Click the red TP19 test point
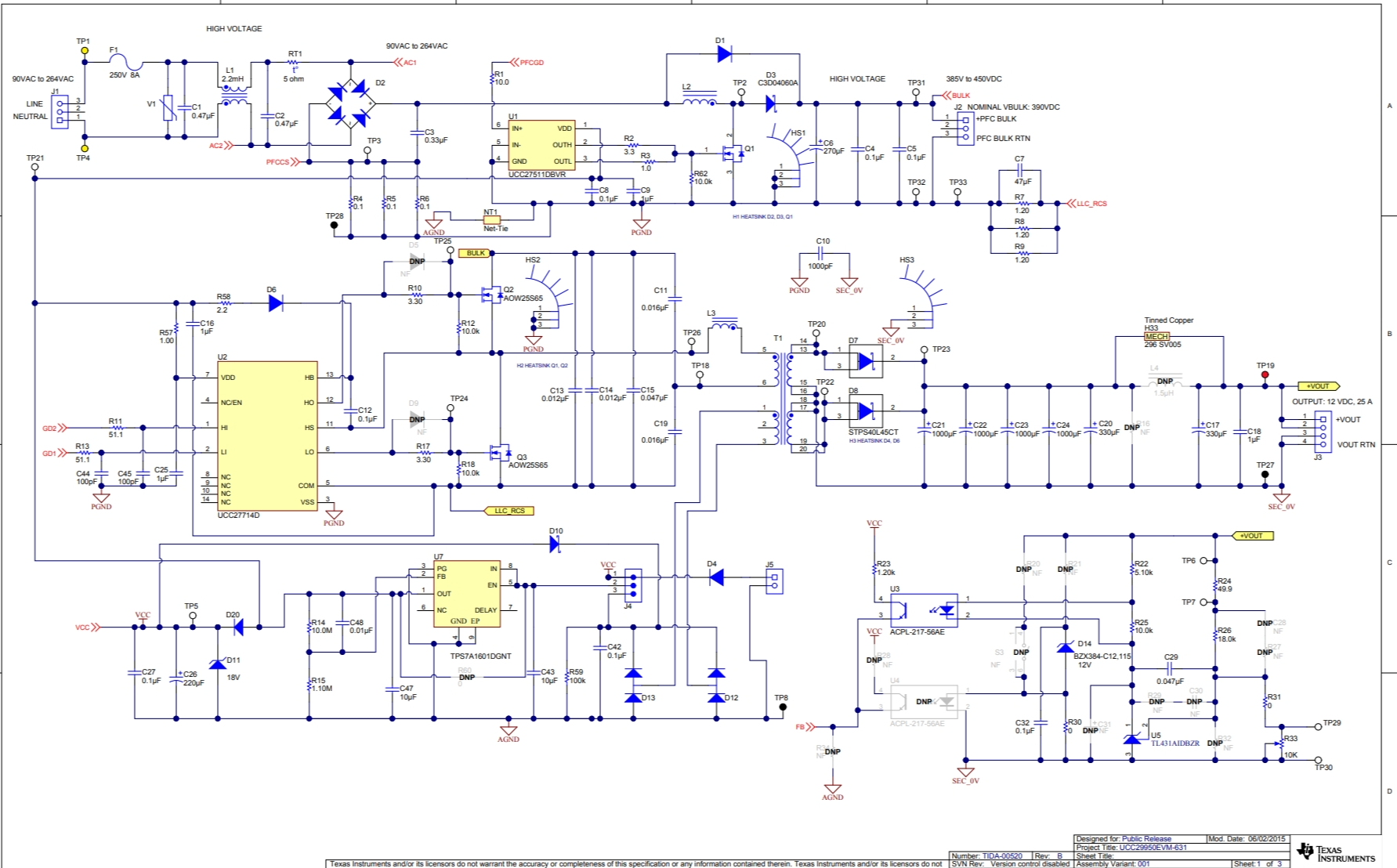 [x=1265, y=374]
